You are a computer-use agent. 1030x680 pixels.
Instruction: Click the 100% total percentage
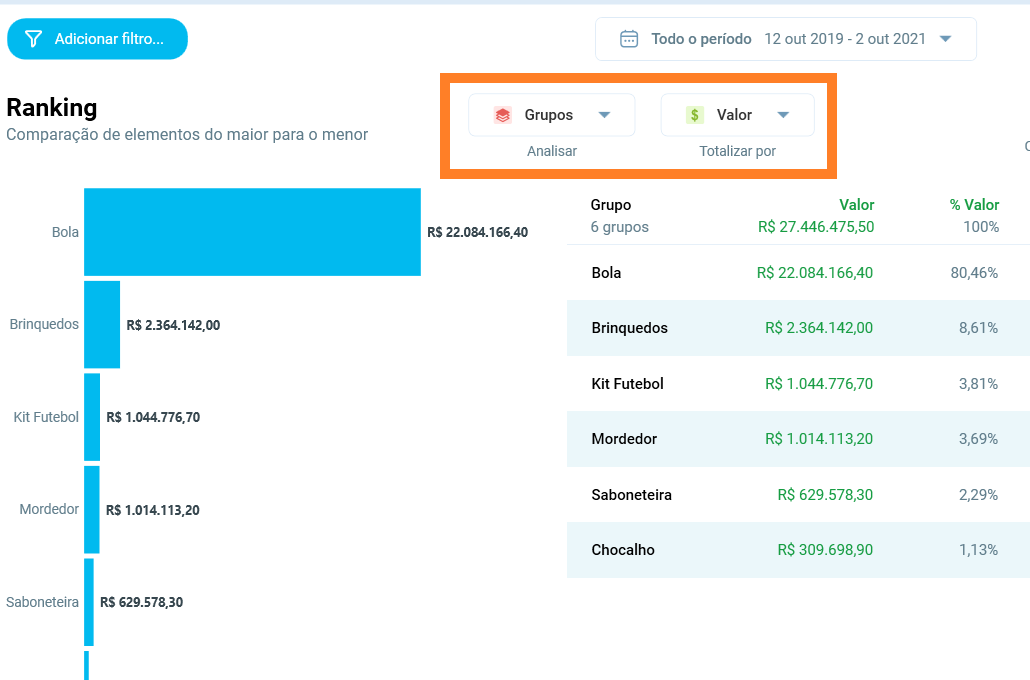(x=981, y=227)
